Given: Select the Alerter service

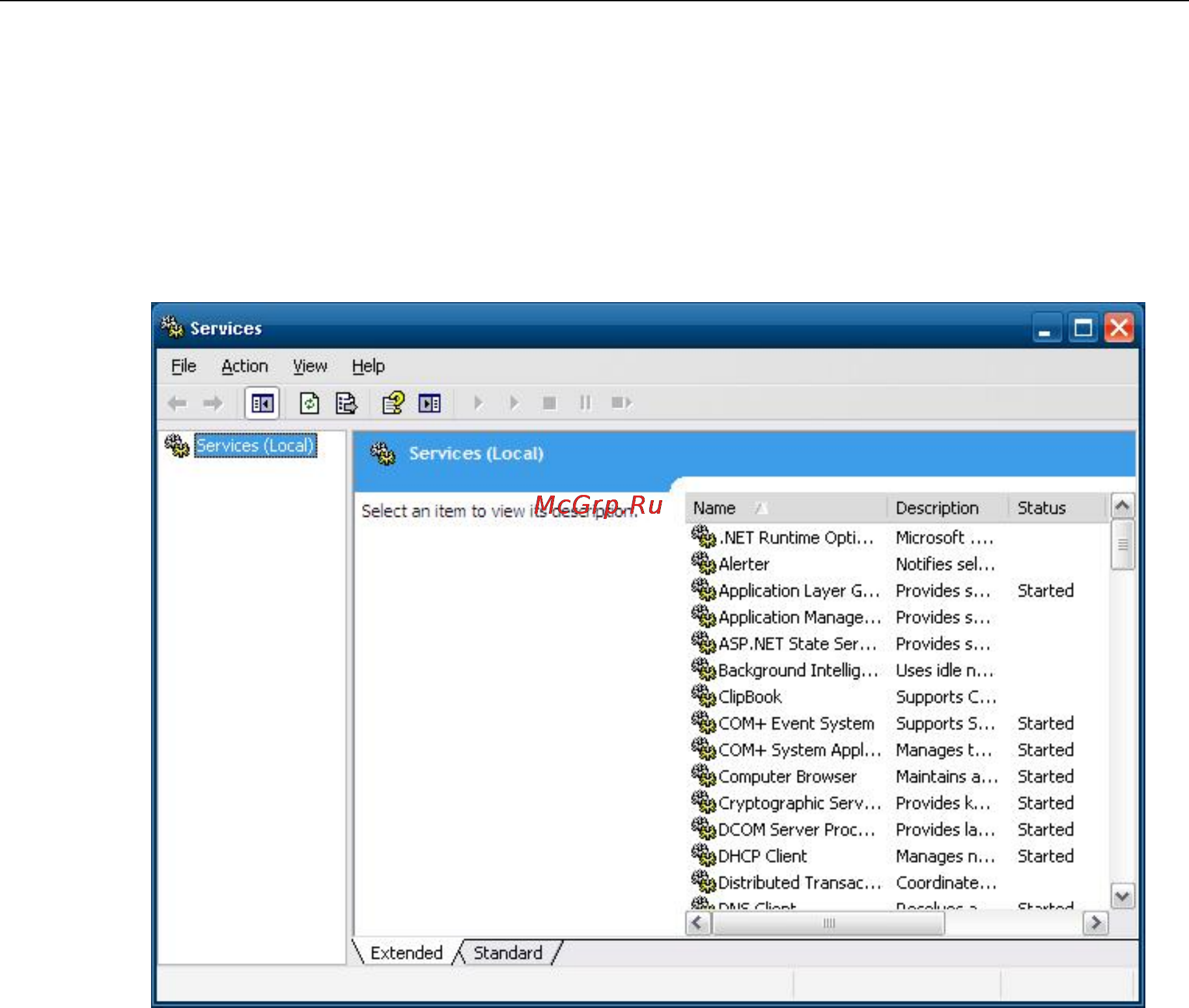Looking at the screenshot, I should [899, 564].
